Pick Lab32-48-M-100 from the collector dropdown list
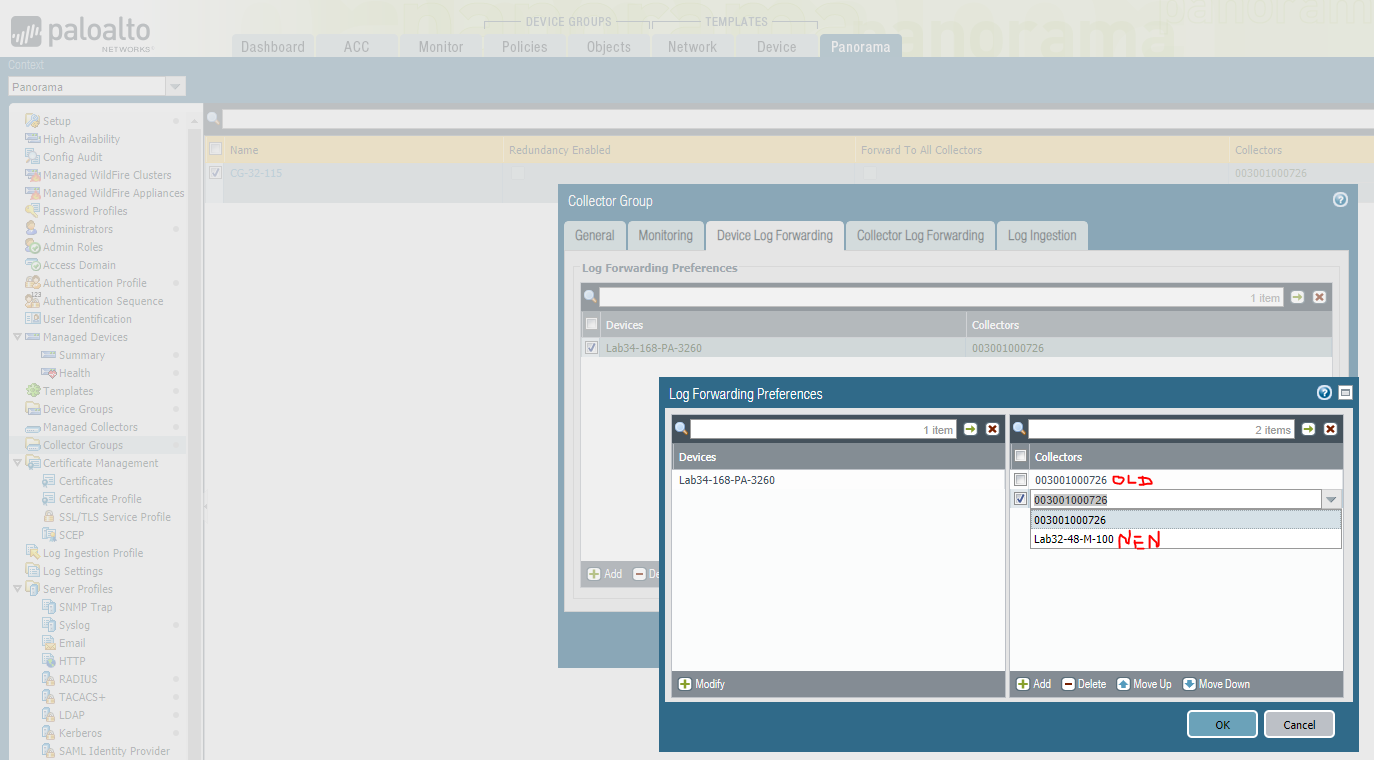 pyautogui.click(x=1185, y=539)
